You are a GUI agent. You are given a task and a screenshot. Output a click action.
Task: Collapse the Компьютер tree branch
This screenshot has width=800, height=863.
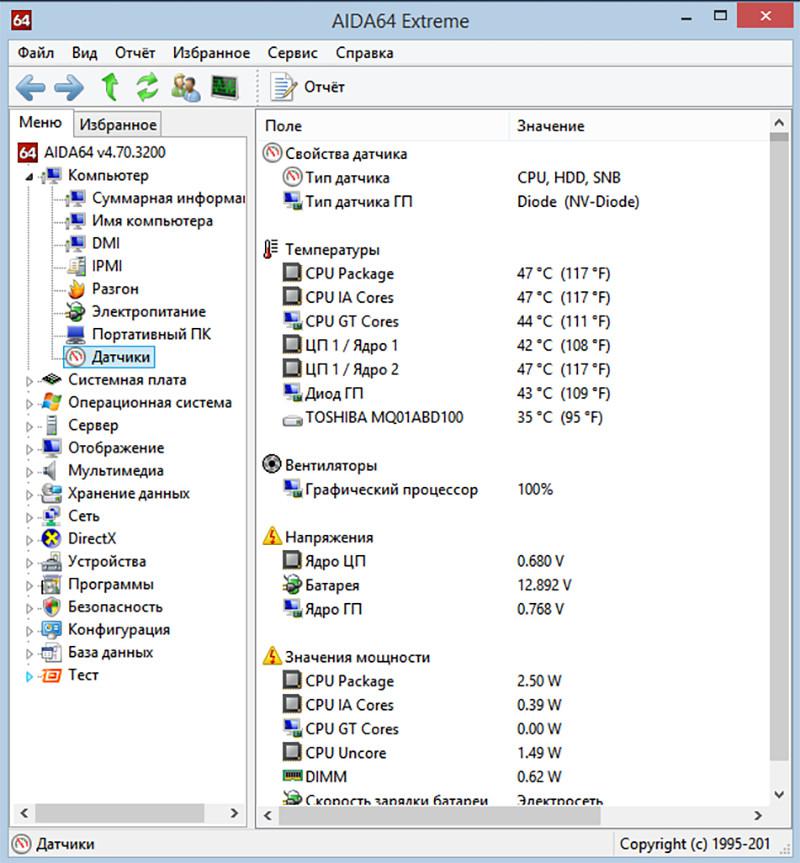29,177
